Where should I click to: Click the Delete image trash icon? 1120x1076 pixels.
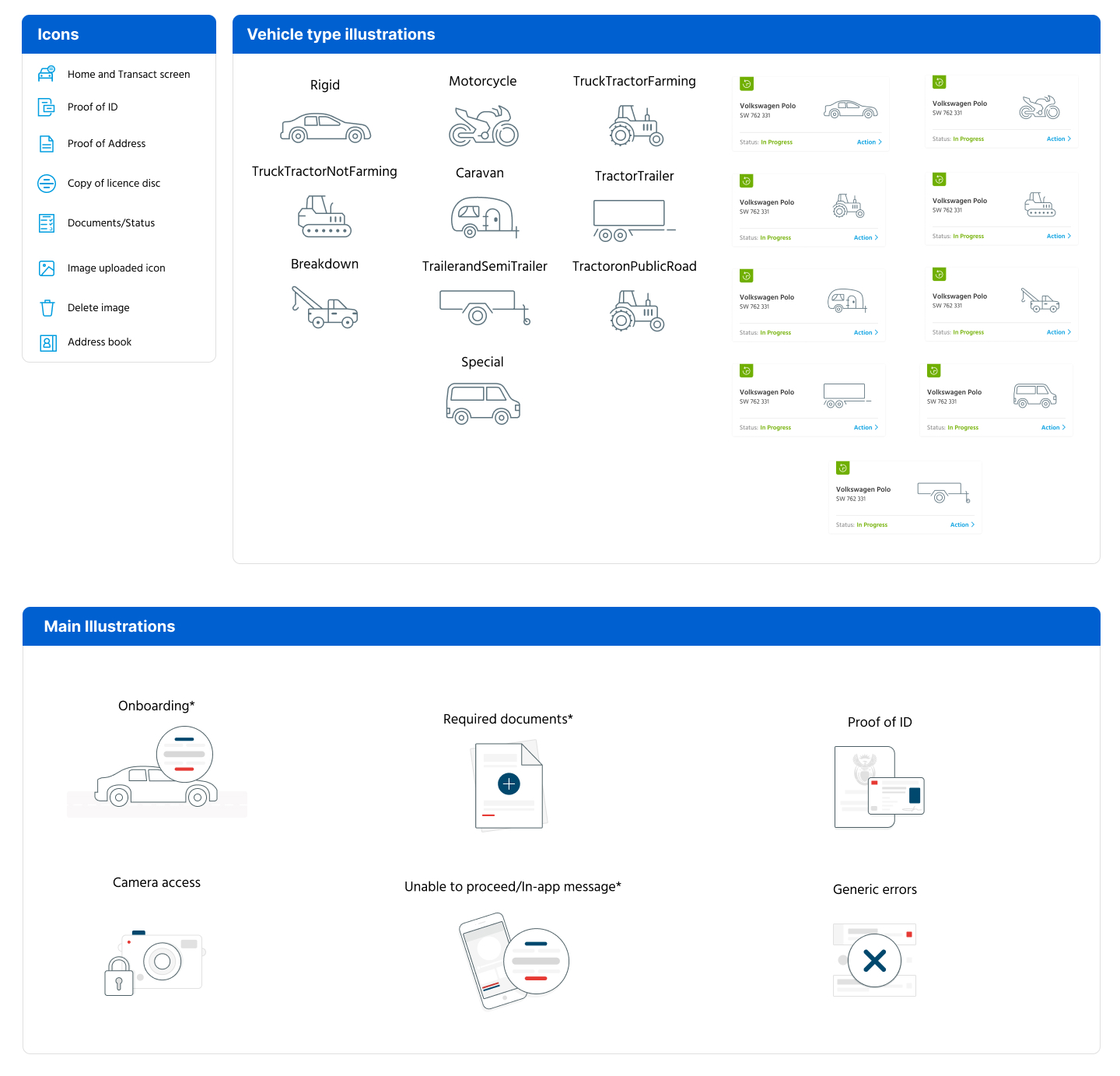(47, 308)
